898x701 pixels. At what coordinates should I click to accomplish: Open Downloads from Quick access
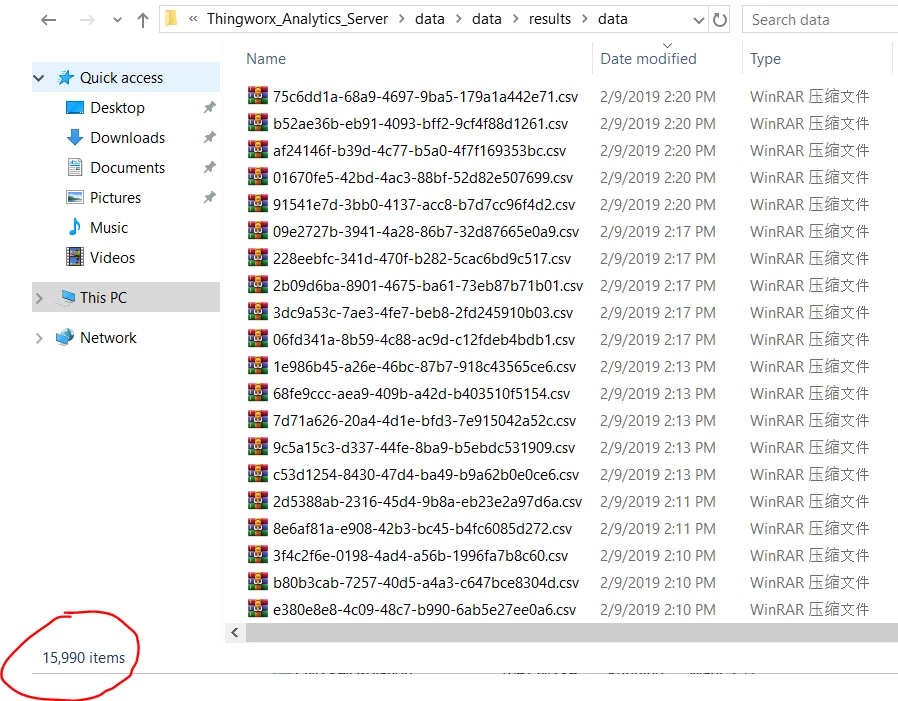128,137
